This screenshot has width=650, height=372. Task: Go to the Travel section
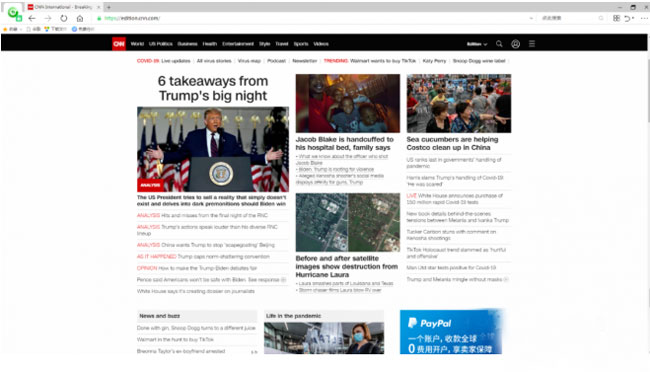282,44
